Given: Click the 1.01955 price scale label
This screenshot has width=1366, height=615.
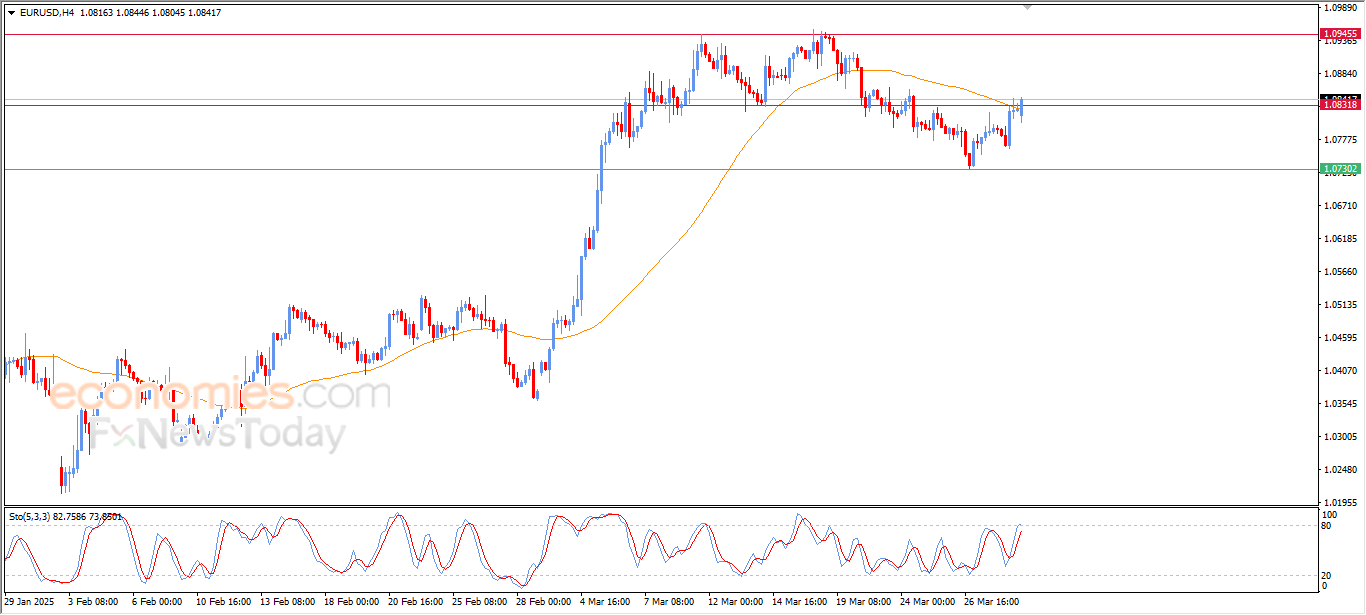Looking at the screenshot, I should tap(1340, 503).
